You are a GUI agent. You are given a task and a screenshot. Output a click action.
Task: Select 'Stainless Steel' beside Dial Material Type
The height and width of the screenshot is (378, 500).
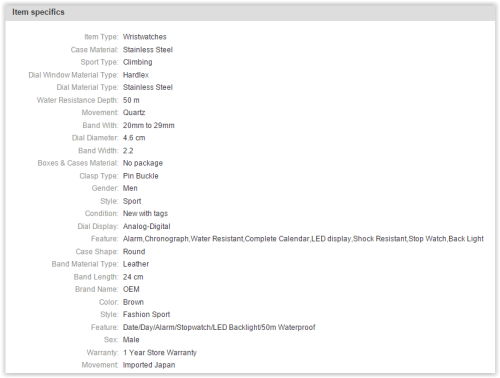[148, 87]
